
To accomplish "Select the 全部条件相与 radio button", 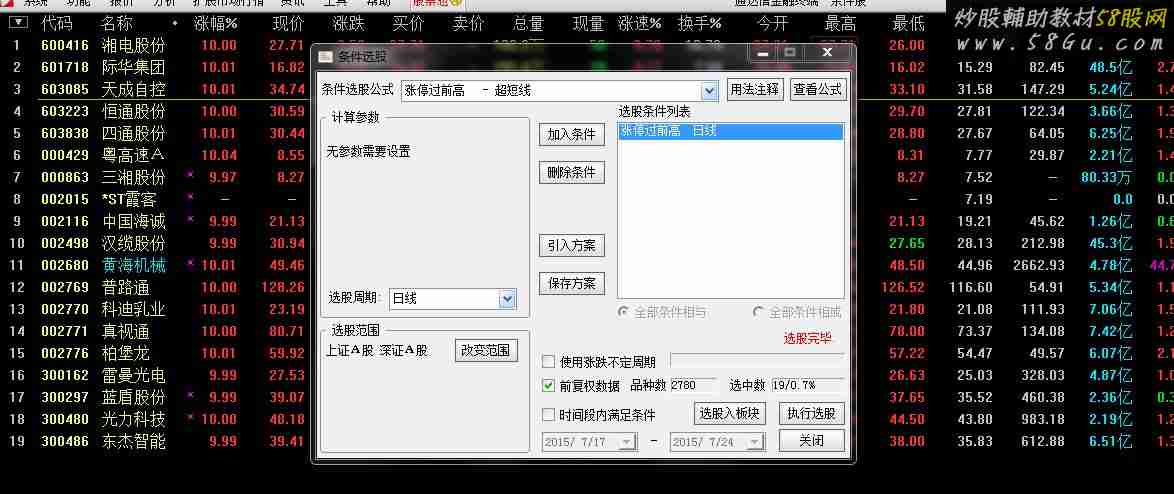I will click(623, 312).
